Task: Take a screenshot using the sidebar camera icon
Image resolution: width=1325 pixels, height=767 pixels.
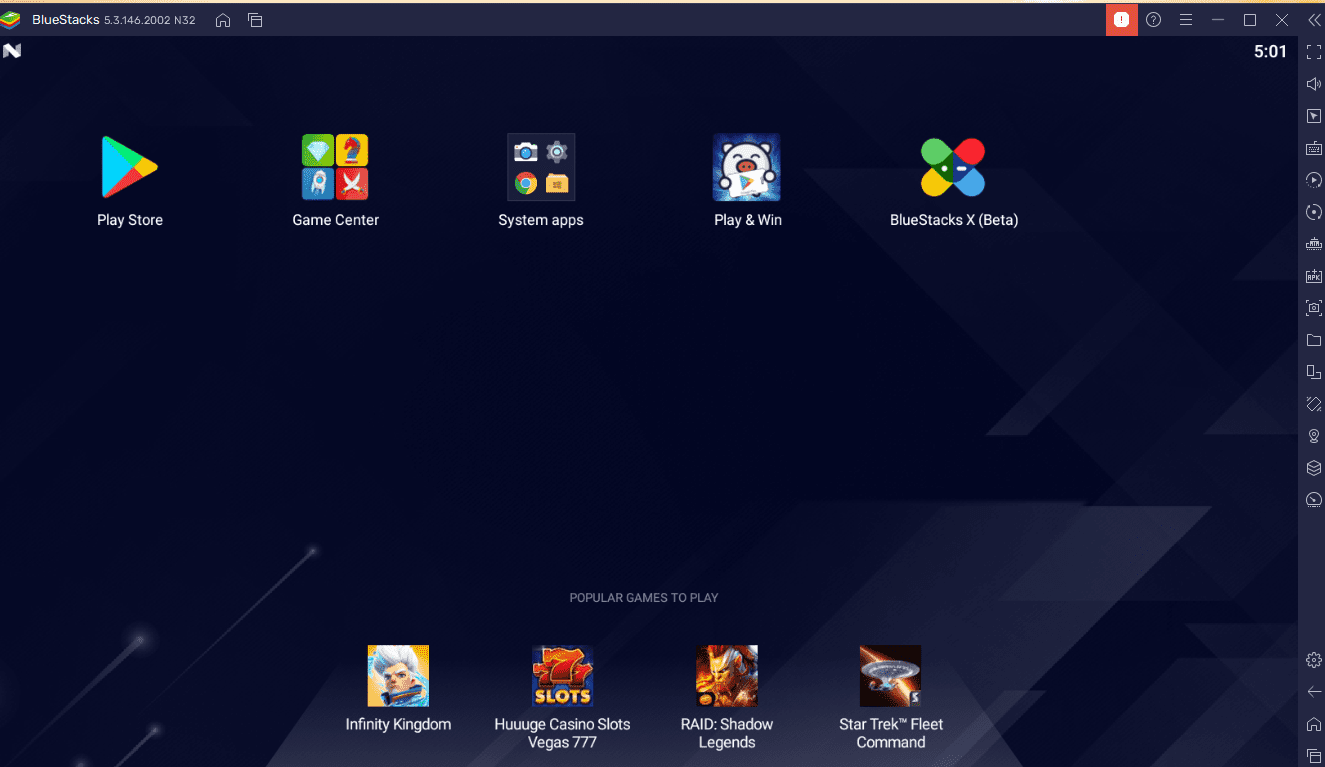Action: pos(1314,308)
